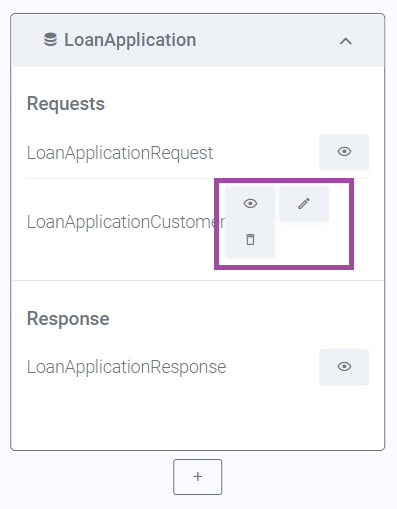Click the blank area right of the trash button

coord(312,240)
